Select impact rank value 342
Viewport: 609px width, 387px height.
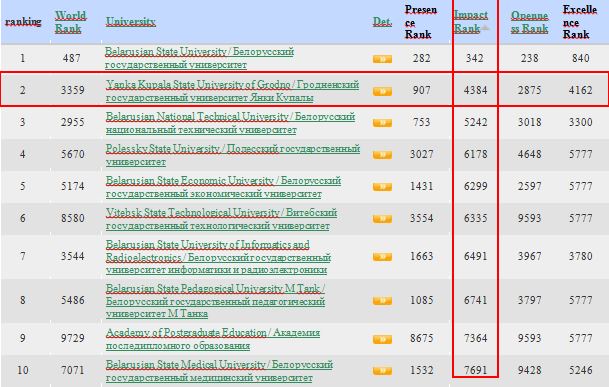coord(475,58)
